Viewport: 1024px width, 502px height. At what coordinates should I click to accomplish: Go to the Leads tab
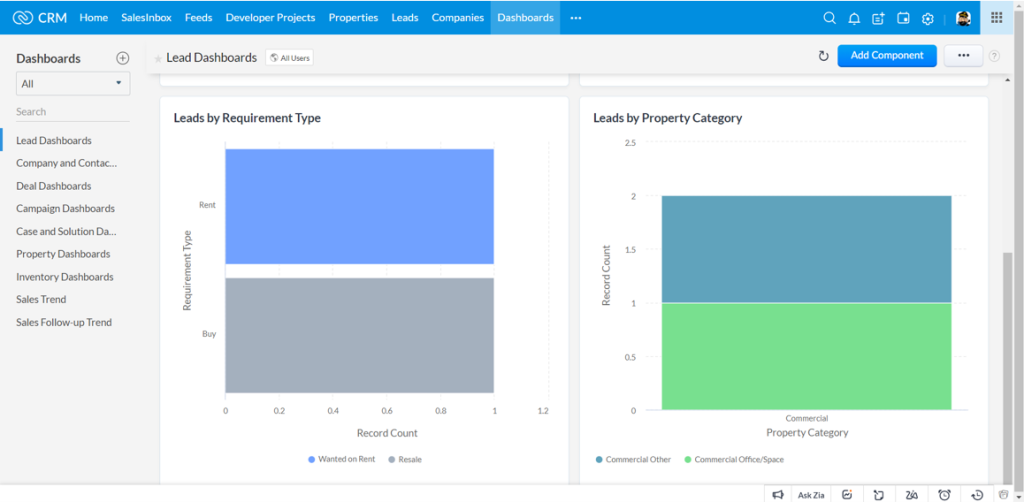tap(405, 18)
